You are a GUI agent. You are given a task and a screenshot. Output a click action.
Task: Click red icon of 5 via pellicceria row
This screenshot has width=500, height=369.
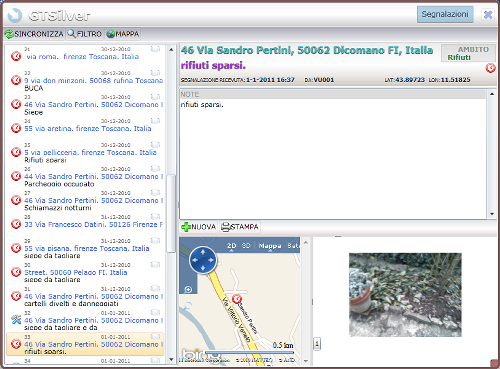click(16, 152)
